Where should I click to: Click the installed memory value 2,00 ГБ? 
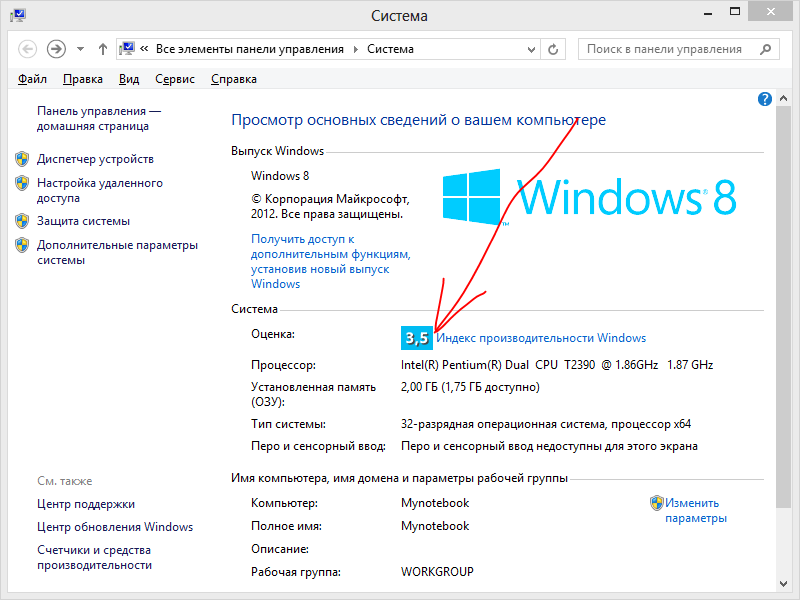click(470, 387)
